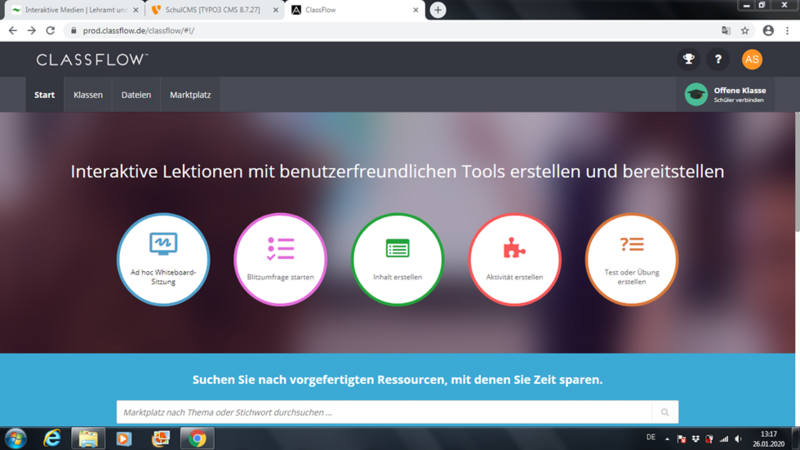Click the marketplace search magnifier button
Screen dimensions: 800x450
click(665, 412)
